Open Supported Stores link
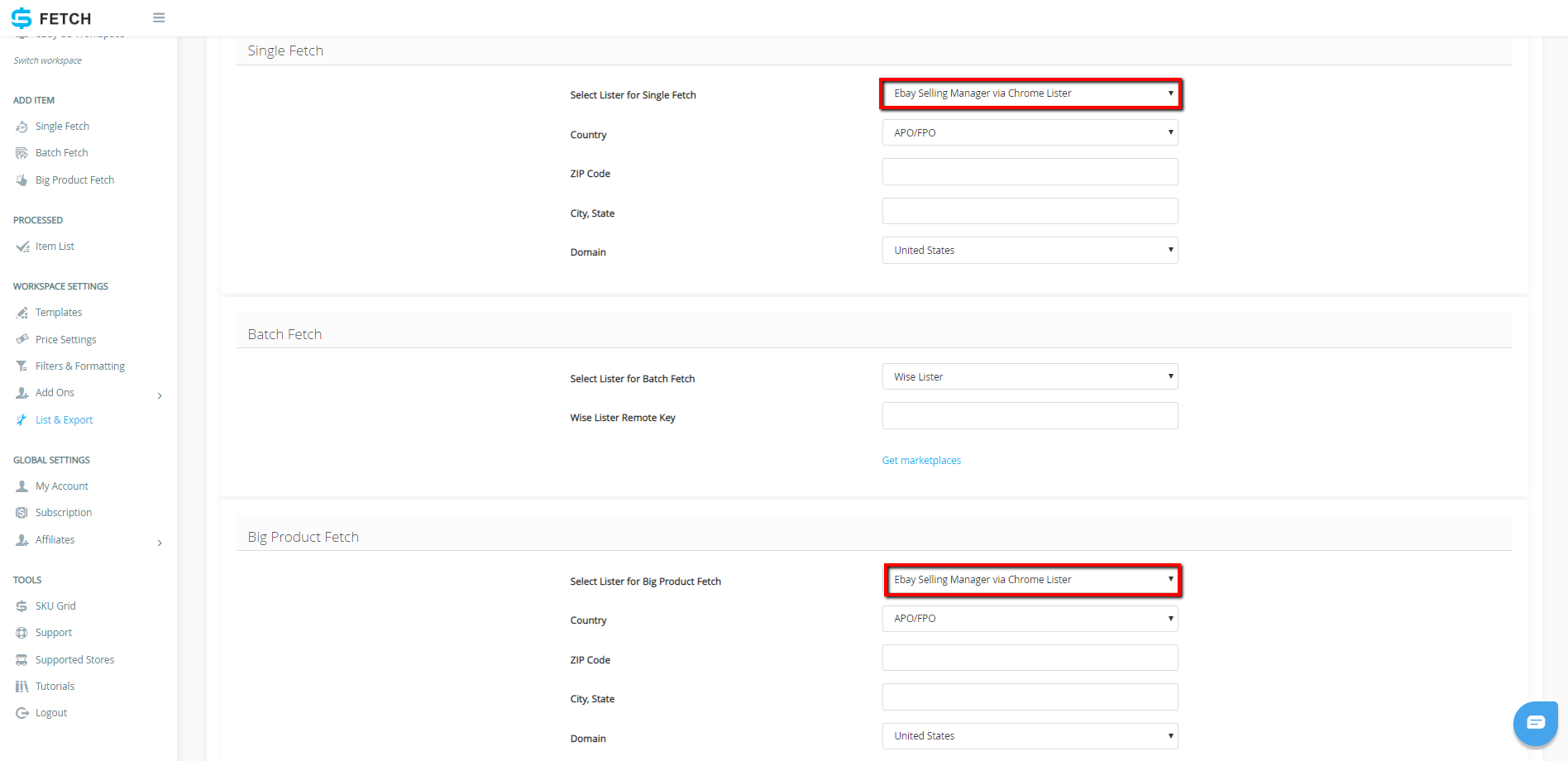The width and height of the screenshot is (1568, 761). 75,660
